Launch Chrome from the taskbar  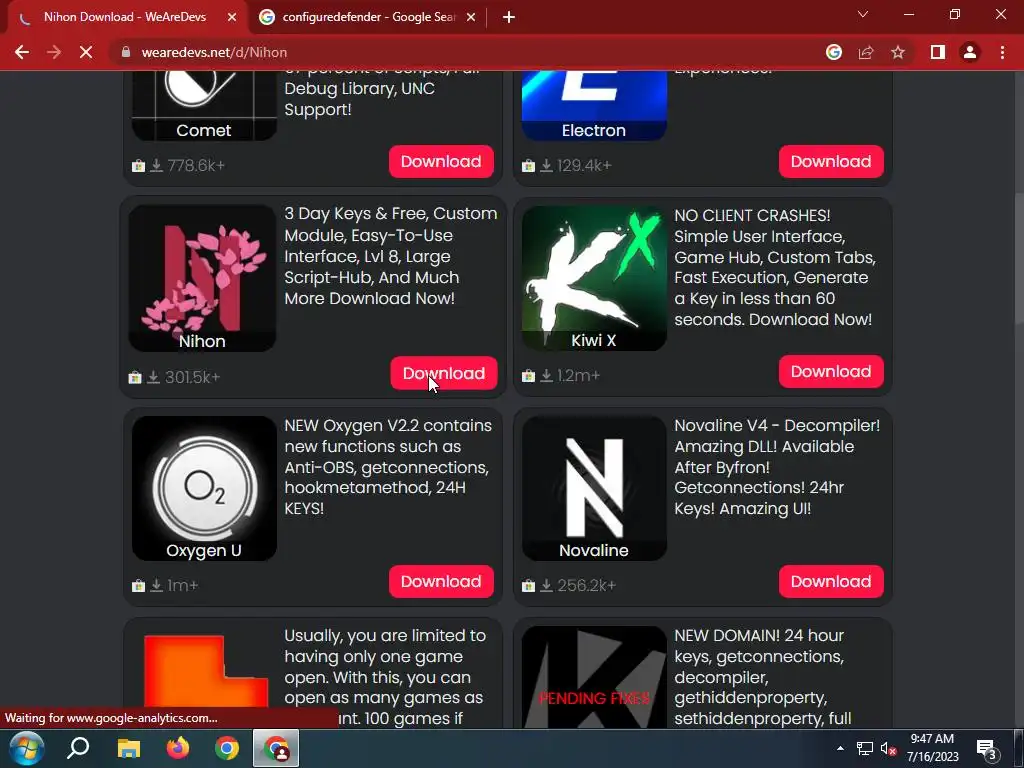[x=227, y=748]
